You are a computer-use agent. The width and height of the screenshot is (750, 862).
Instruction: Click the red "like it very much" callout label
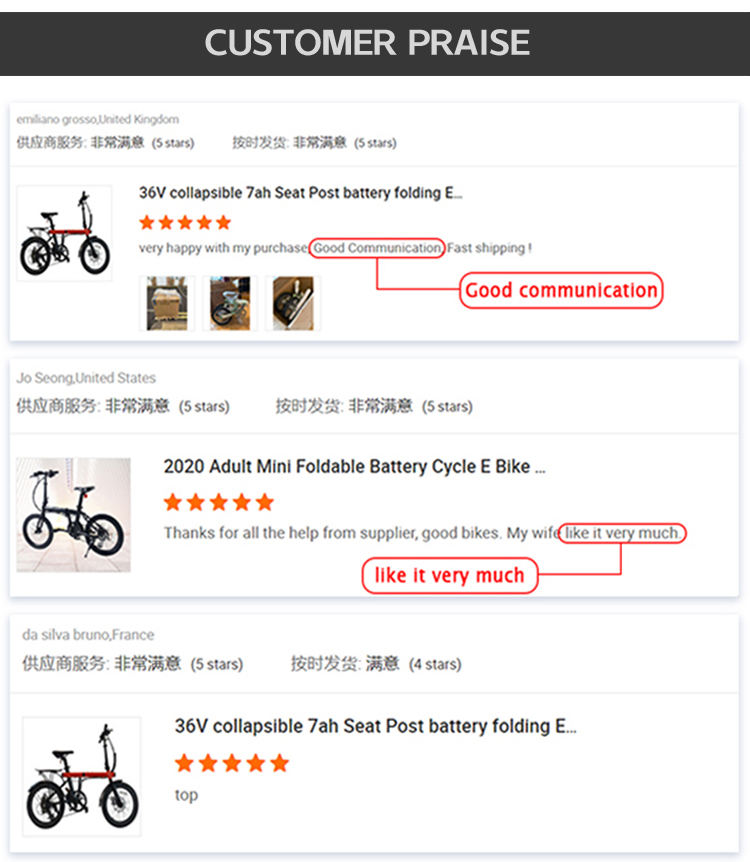tap(449, 576)
